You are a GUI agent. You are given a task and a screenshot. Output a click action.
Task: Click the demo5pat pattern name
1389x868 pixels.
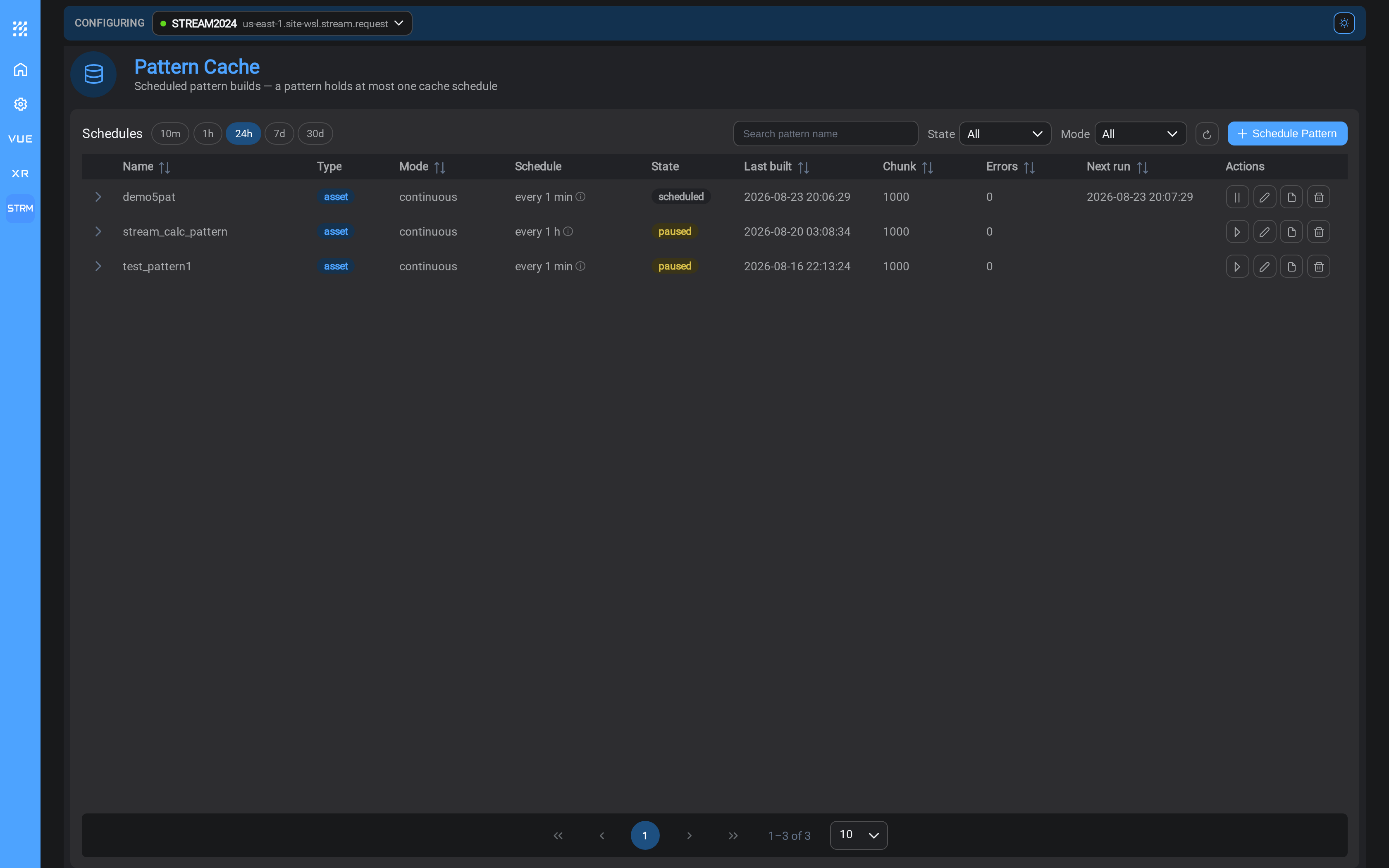point(149,197)
